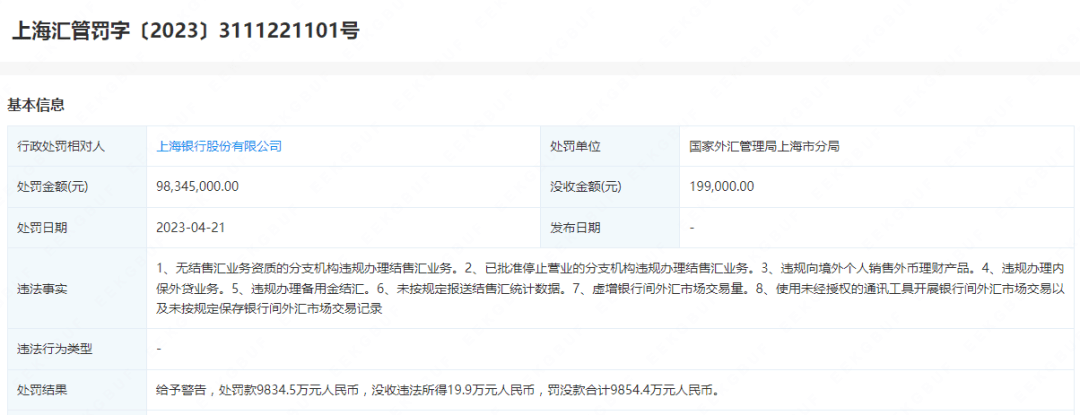Select the 发布日期 label cell
Screen dimensions: 1080x415
[610, 228]
